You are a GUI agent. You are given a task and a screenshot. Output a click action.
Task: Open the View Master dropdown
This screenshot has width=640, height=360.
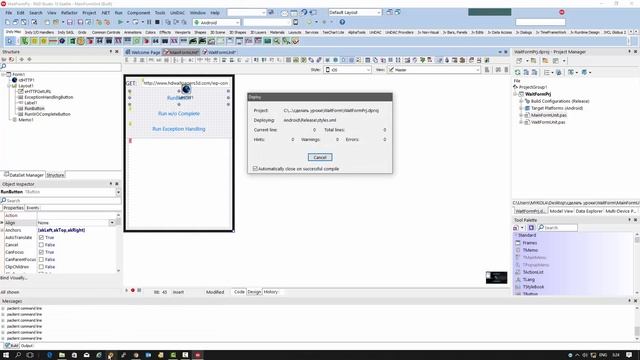point(478,70)
